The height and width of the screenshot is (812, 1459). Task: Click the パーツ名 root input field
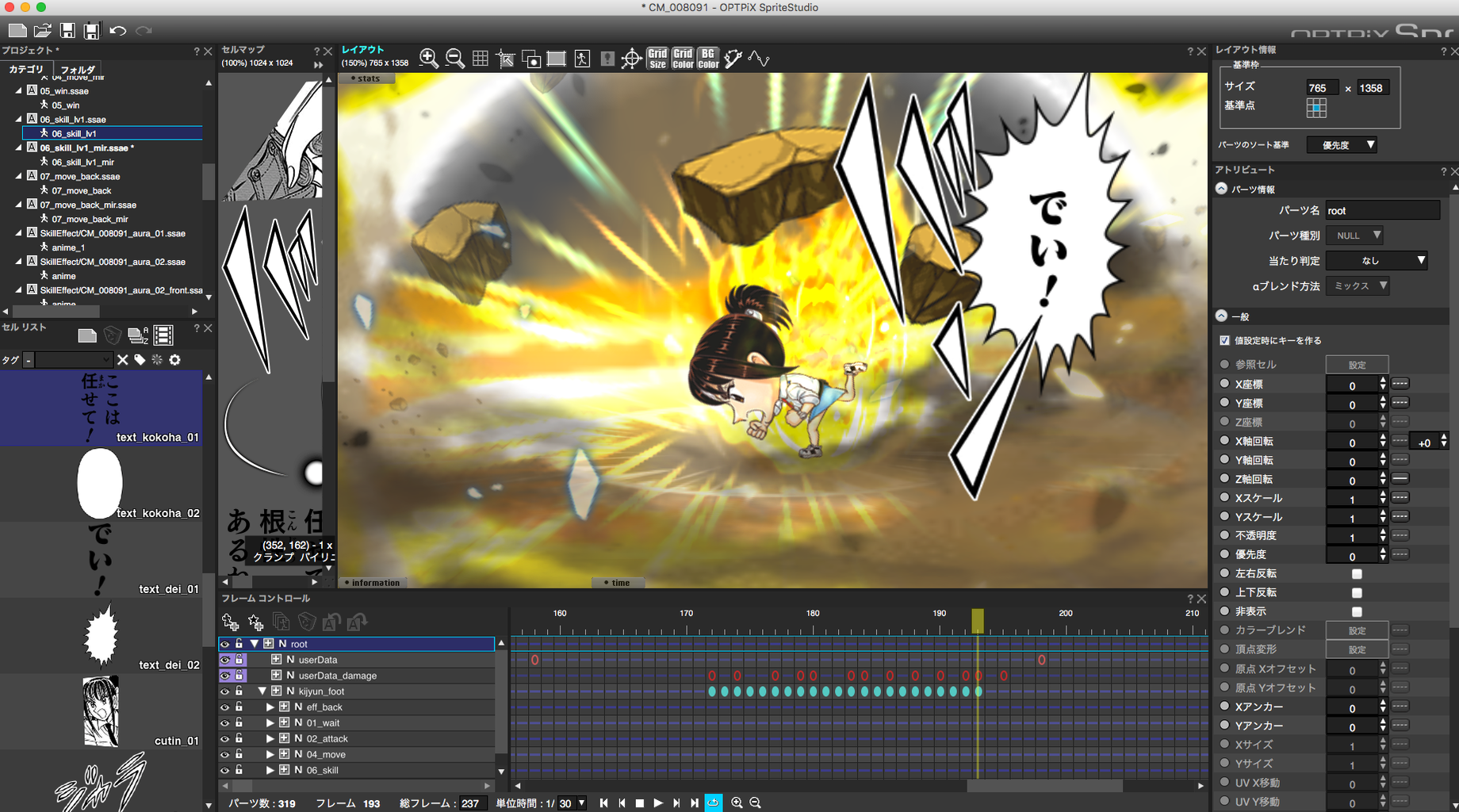1382,210
